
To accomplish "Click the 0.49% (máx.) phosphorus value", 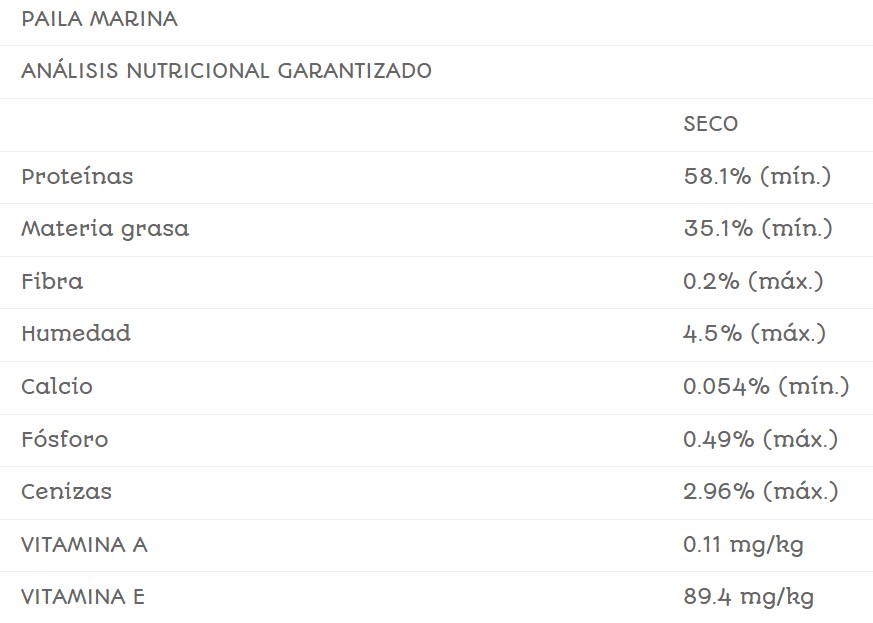I will (x=760, y=439).
